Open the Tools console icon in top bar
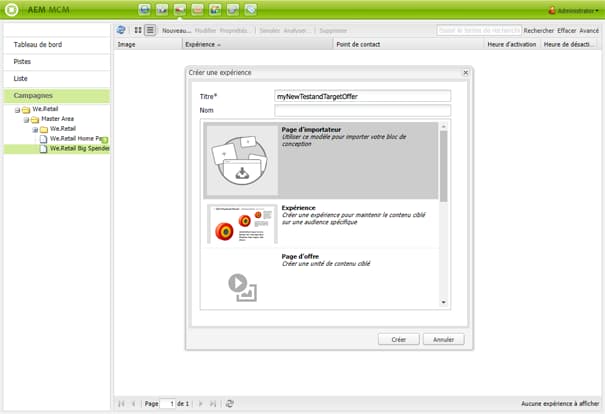This screenshot has width=605, height=414. tap(233, 9)
